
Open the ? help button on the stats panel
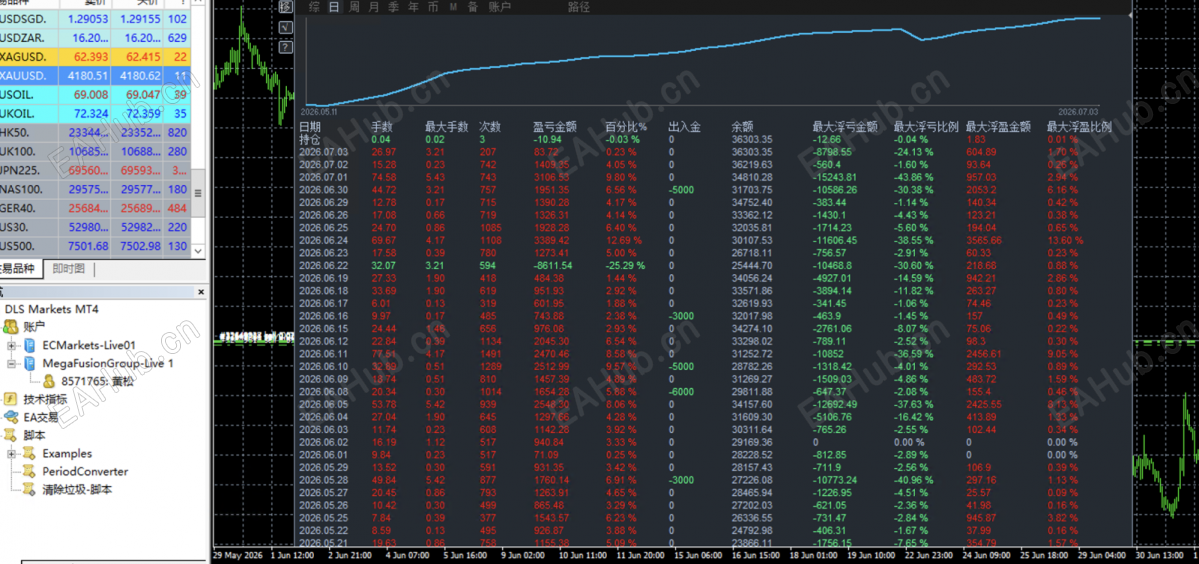point(286,47)
